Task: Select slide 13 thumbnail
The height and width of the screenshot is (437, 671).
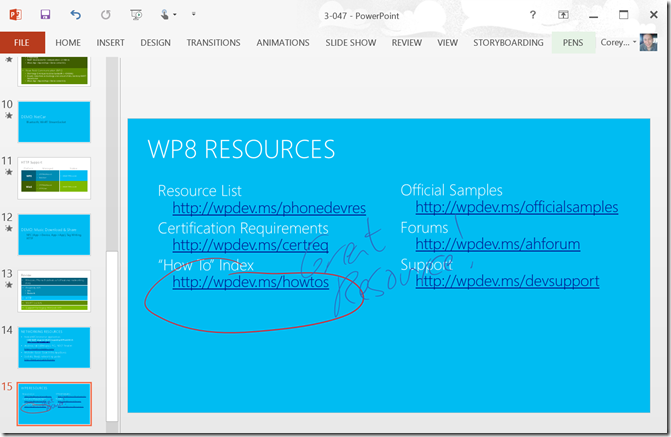Action: coord(54,291)
